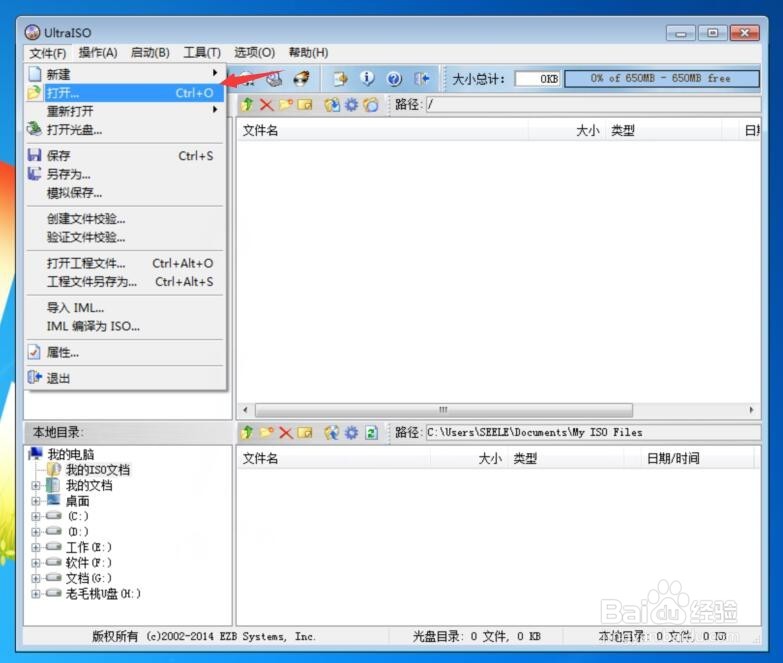Viewport: 783px width, 663px height.
Task: Choose 打开光盘... menu entry
Action: click(x=125, y=130)
